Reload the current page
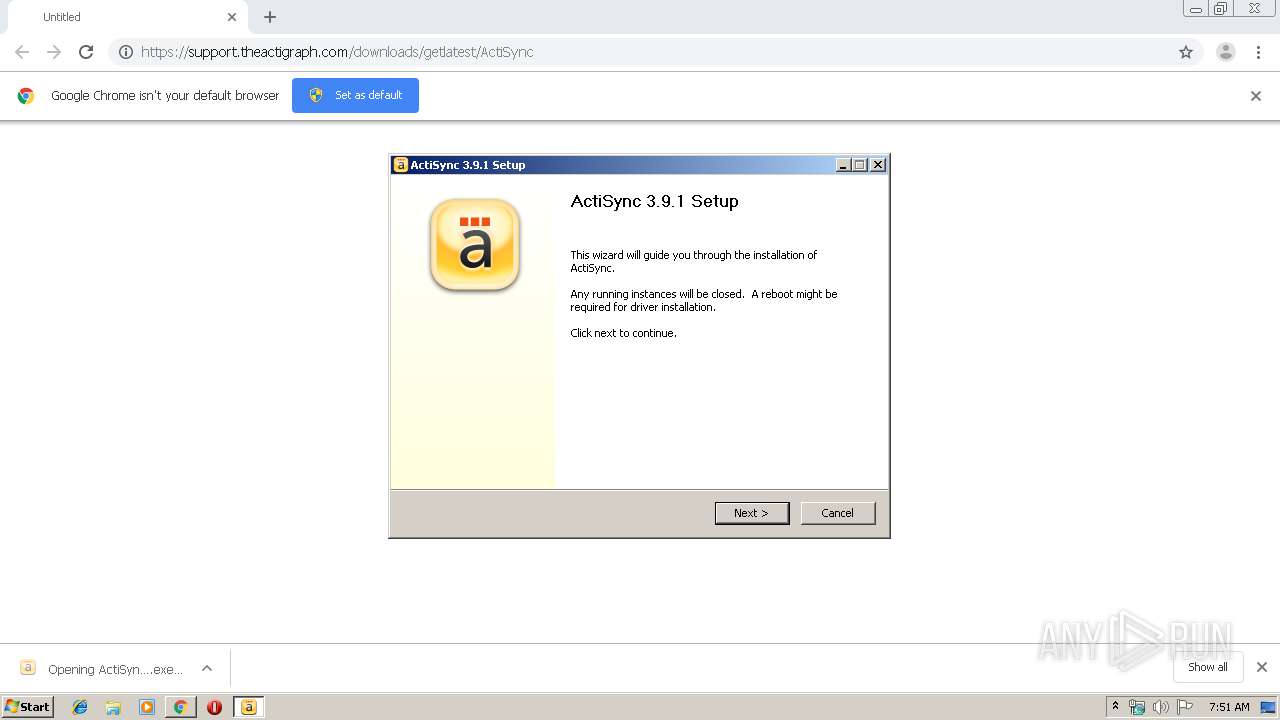Image resolution: width=1280 pixels, height=720 pixels. (86, 52)
